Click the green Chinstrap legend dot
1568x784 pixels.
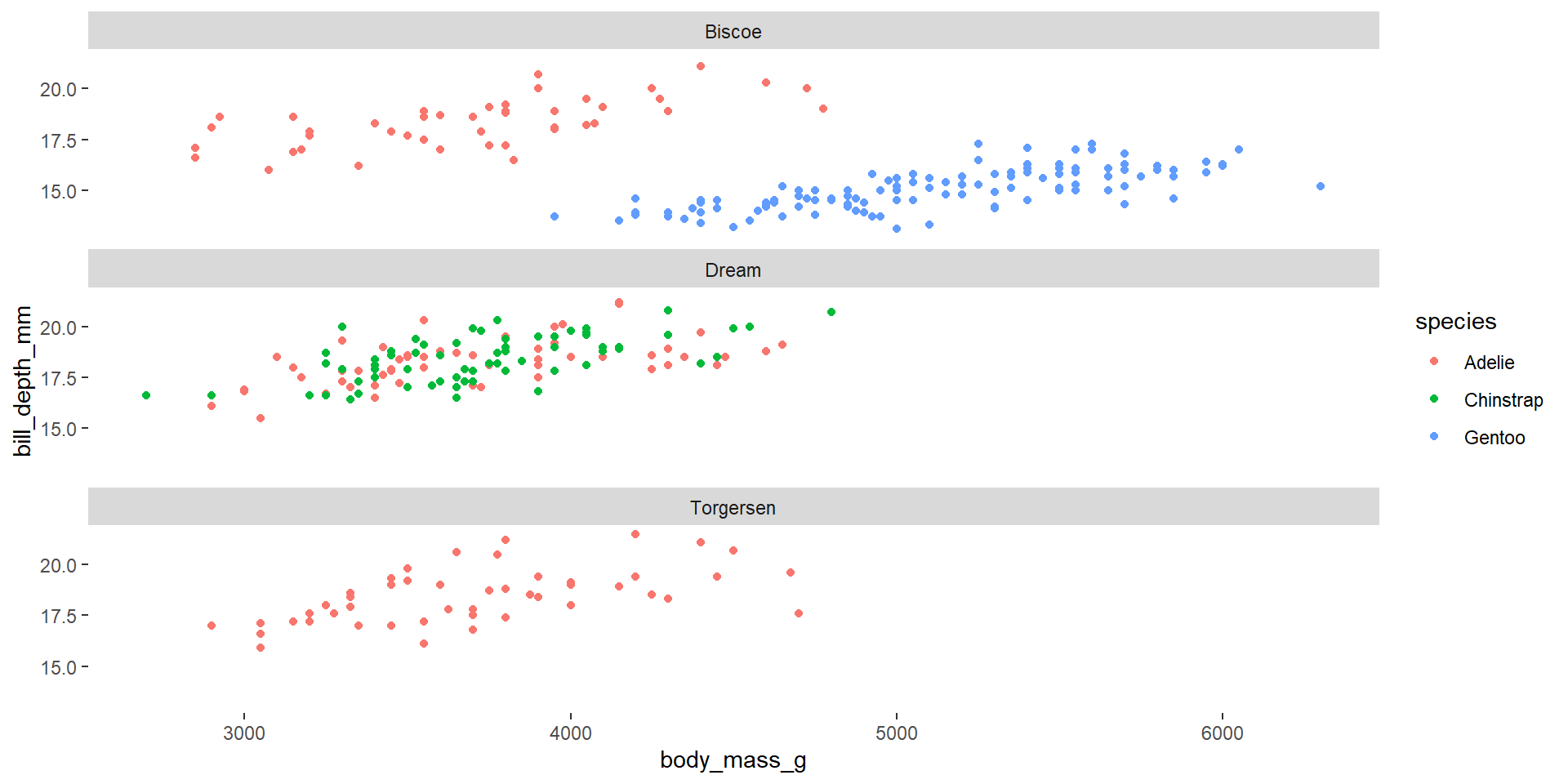click(x=1434, y=399)
